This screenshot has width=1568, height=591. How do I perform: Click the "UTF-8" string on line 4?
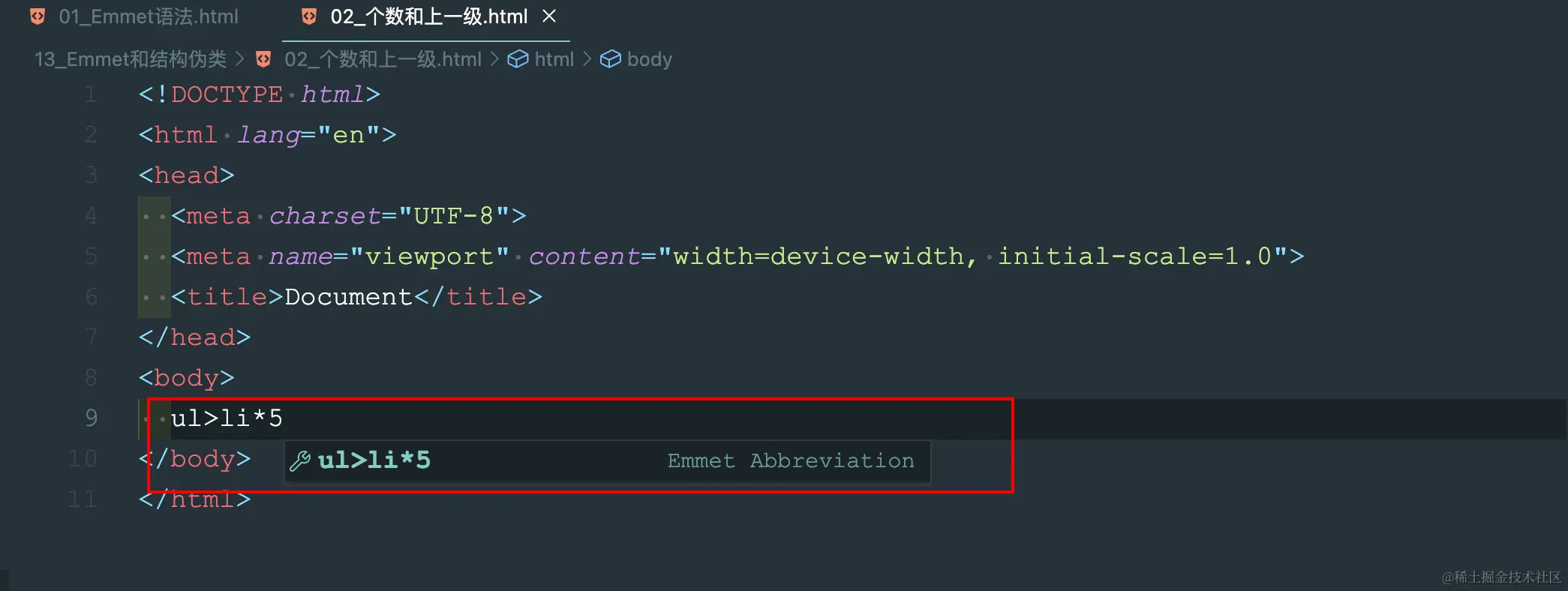454,216
